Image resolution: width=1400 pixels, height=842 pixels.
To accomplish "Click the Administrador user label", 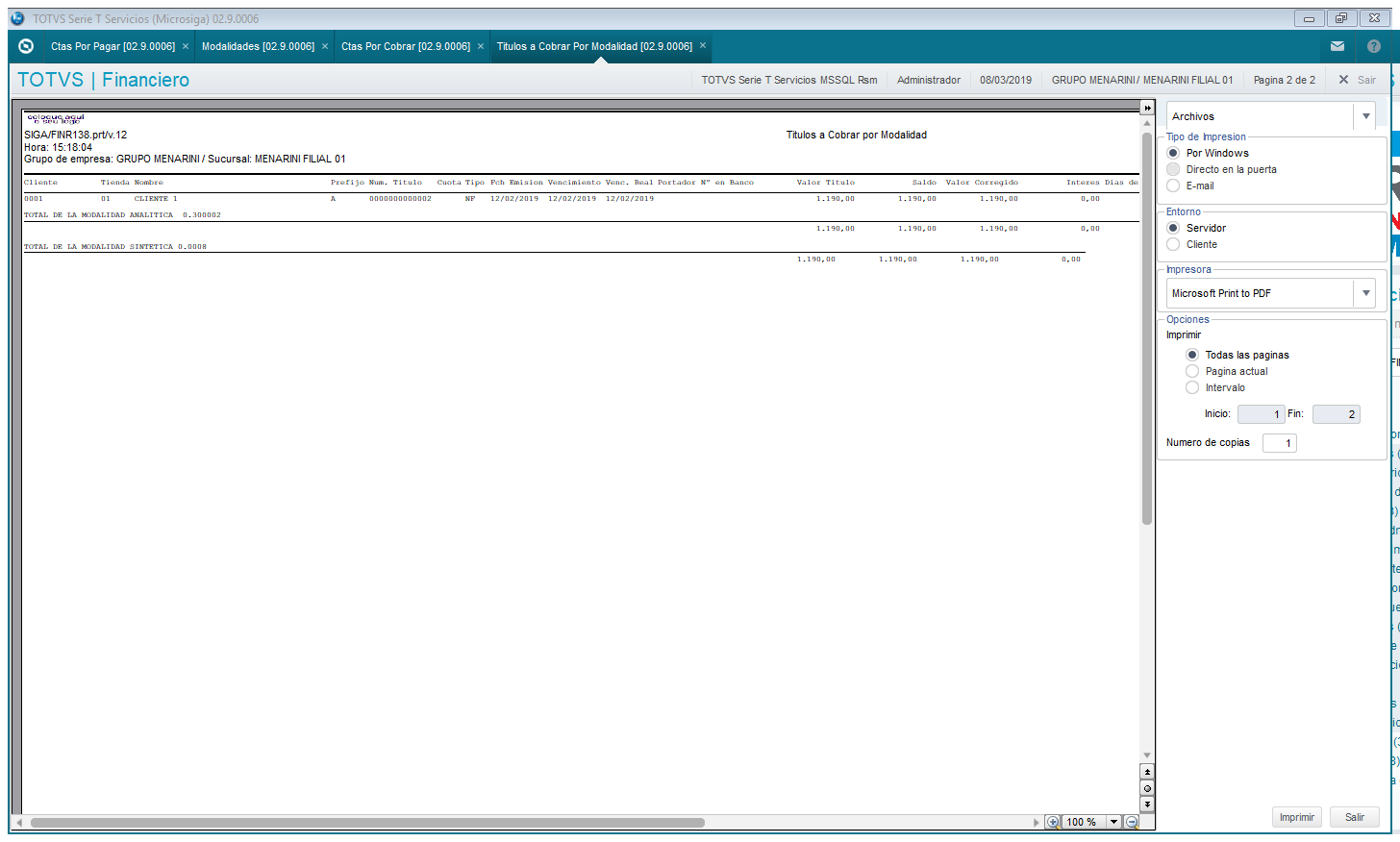I will 929,80.
